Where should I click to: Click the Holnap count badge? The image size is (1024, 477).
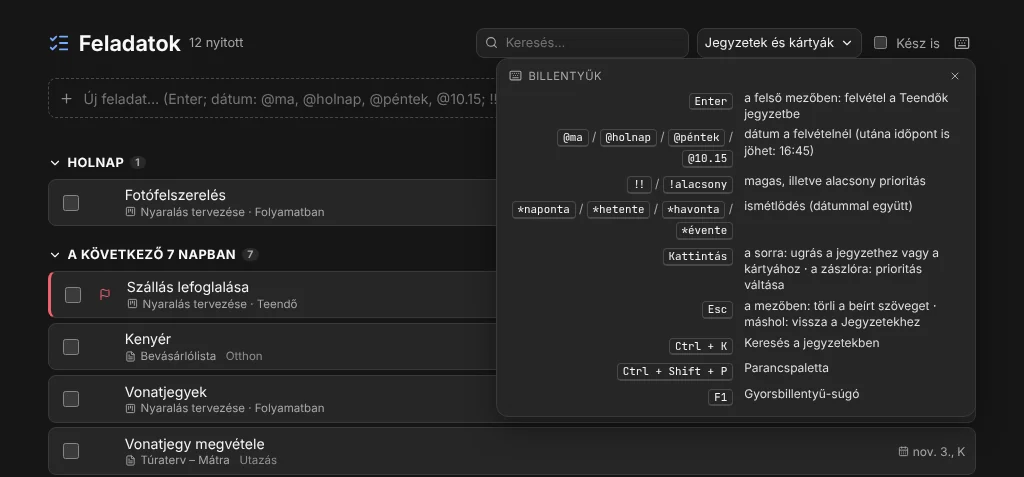click(137, 163)
